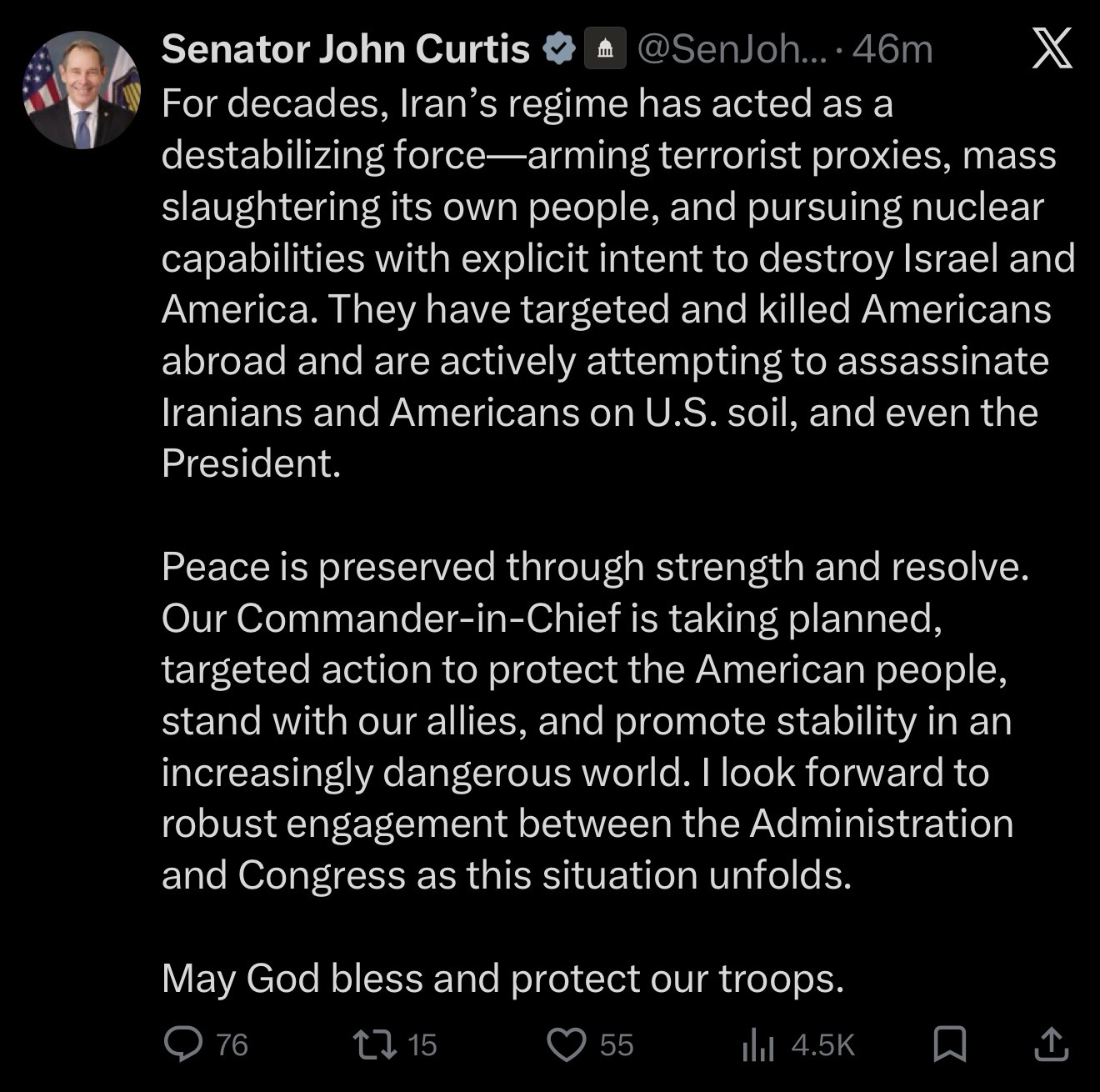1100x1092 pixels.
Task: Click the repost count of 15
Action: coord(422,1044)
